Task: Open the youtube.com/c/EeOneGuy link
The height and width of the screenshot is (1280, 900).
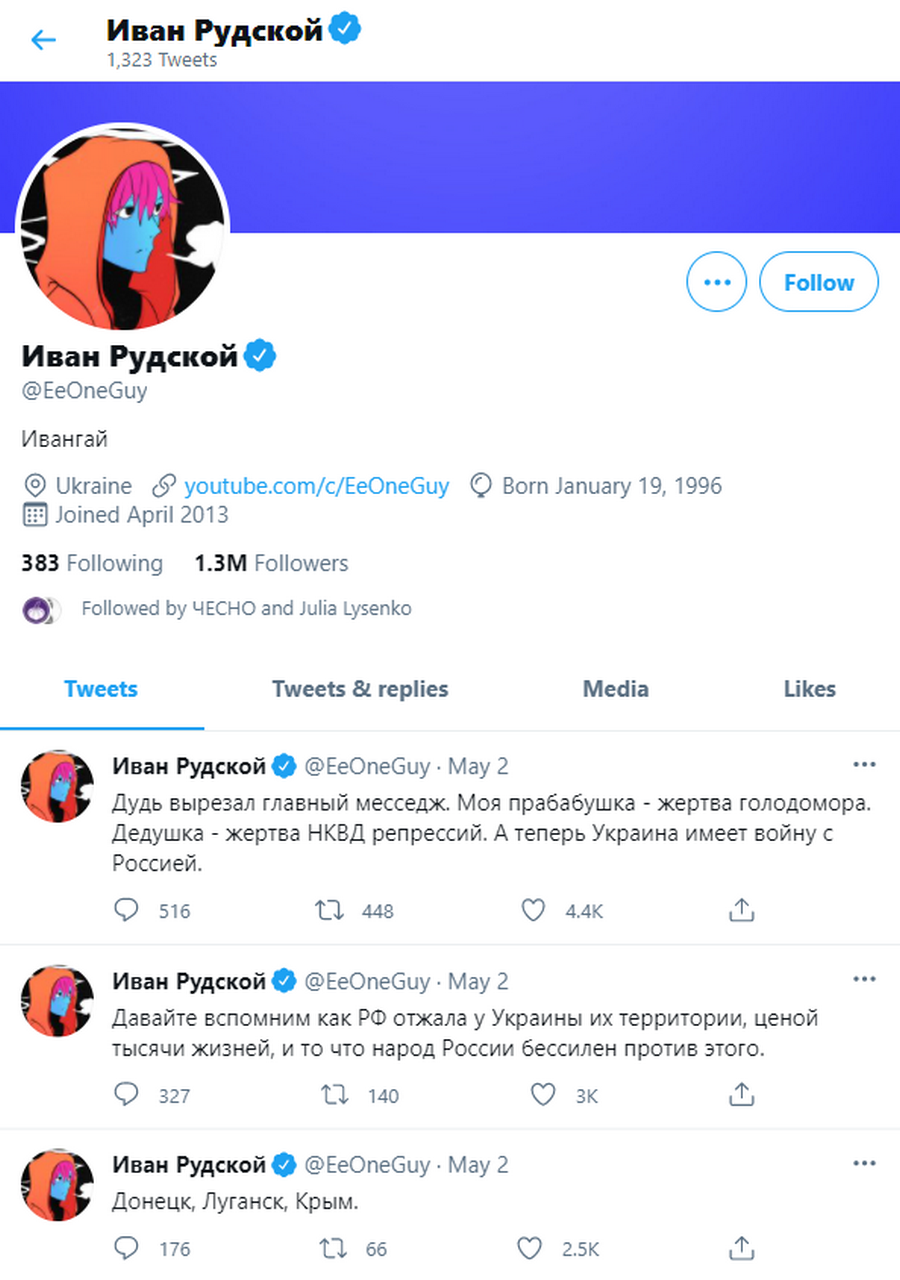Action: (x=317, y=486)
